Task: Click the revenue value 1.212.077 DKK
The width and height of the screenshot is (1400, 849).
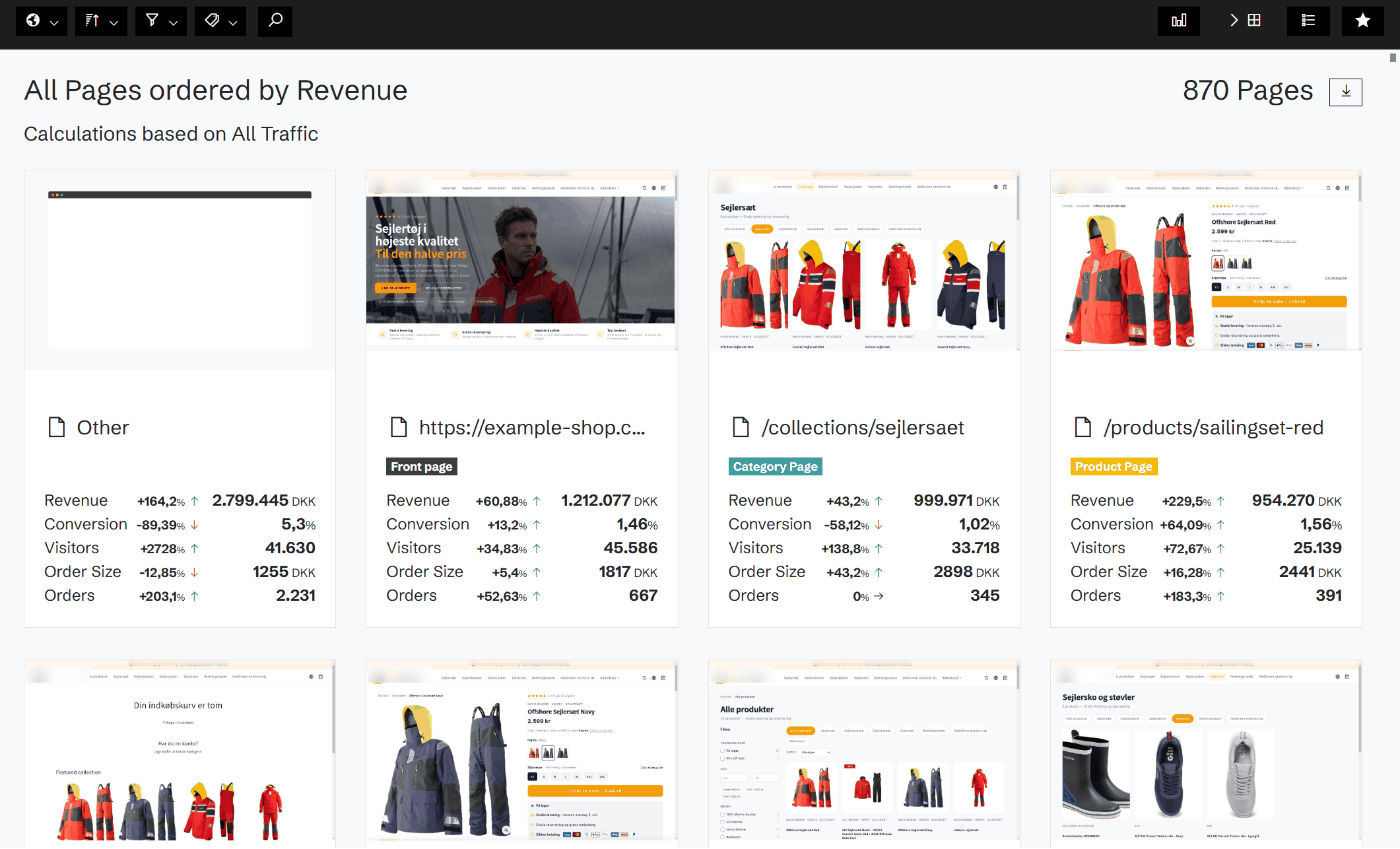Action: (x=609, y=500)
